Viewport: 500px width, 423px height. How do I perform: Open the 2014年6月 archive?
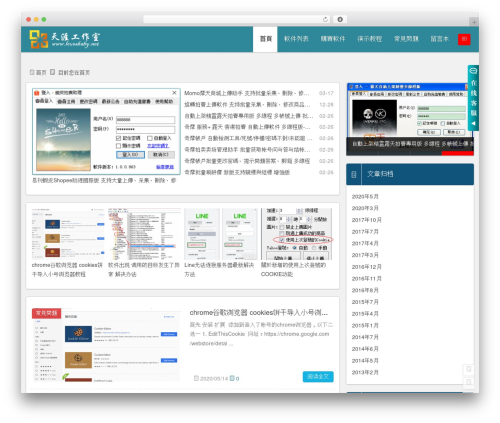pyautogui.click(x=365, y=349)
